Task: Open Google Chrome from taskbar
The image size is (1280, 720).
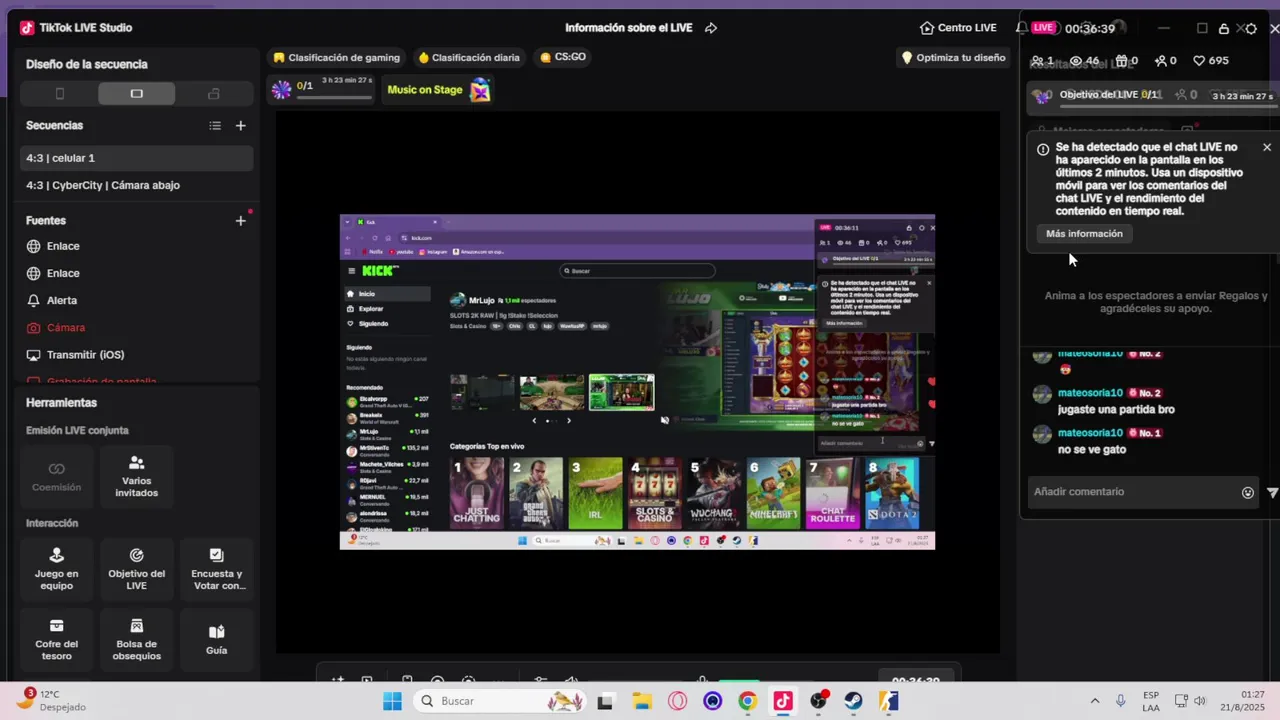Action: click(747, 701)
